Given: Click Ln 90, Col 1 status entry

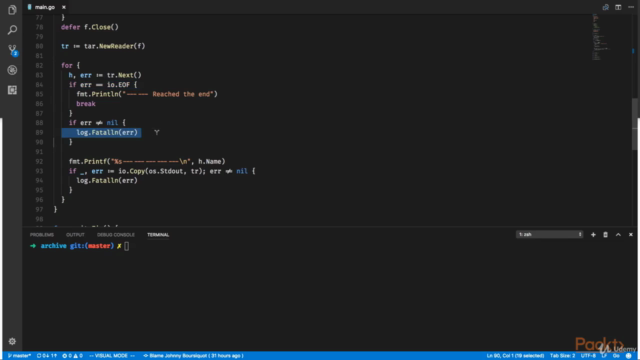Looking at the screenshot, I should (515, 356).
